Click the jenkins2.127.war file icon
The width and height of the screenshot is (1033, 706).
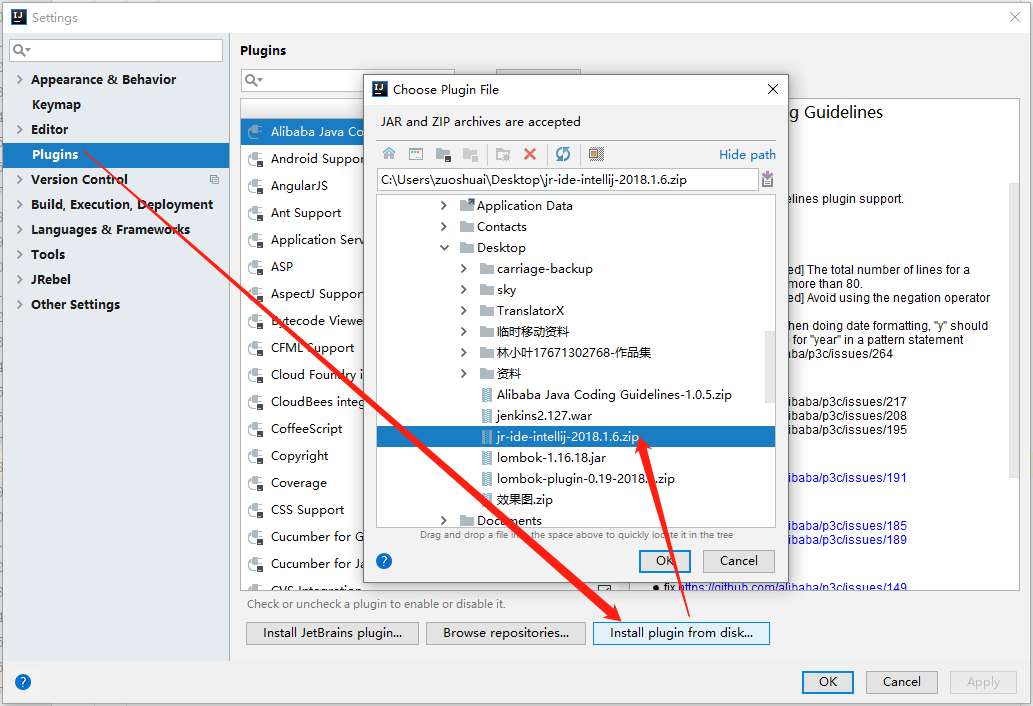486,416
